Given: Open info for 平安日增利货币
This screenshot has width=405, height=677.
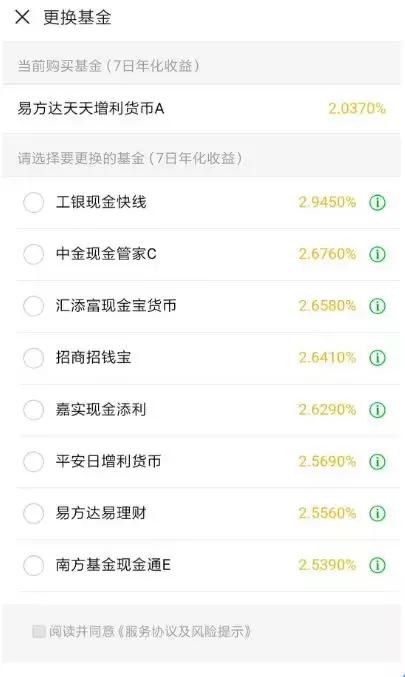Looking at the screenshot, I should click(377, 461).
